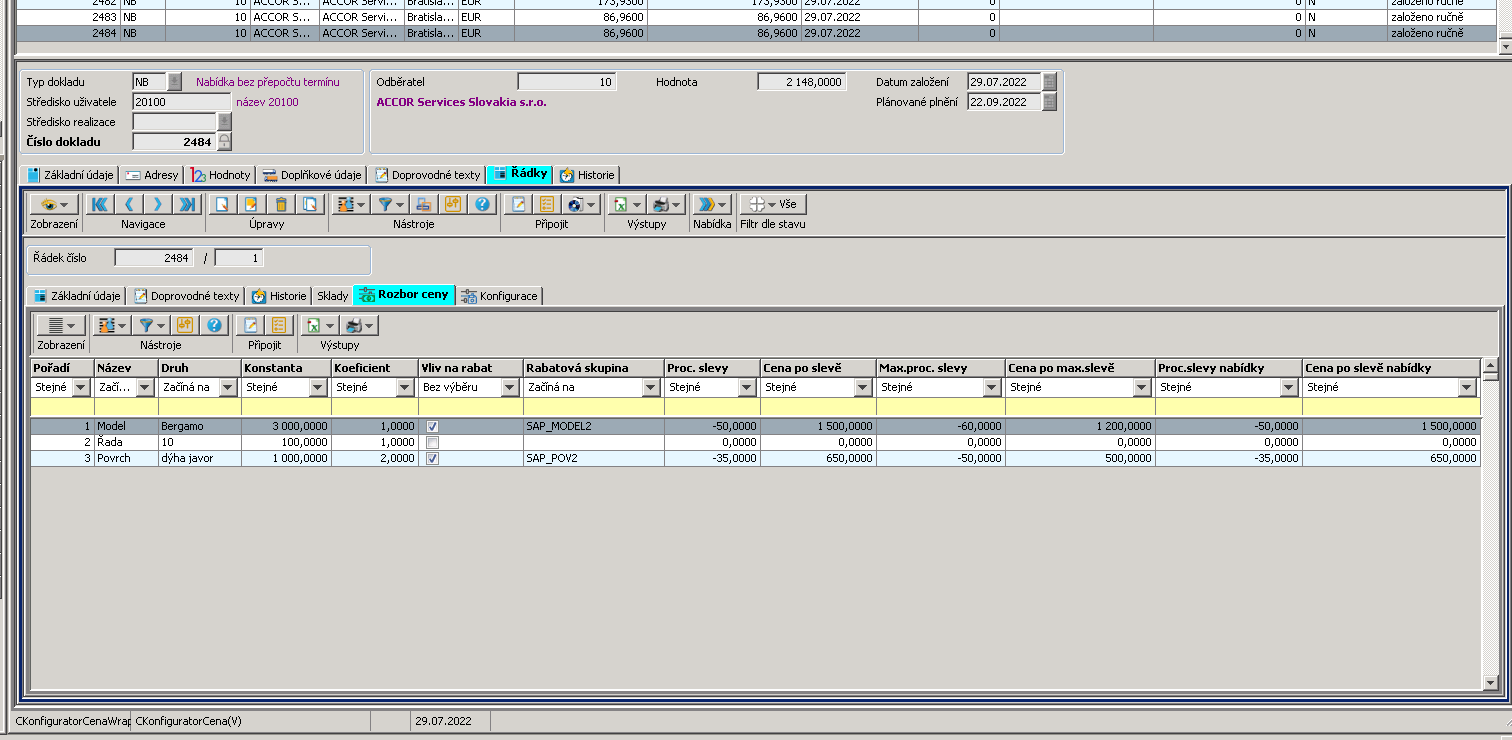Open the Excel export icon in upper Výstupy

(x=620, y=204)
